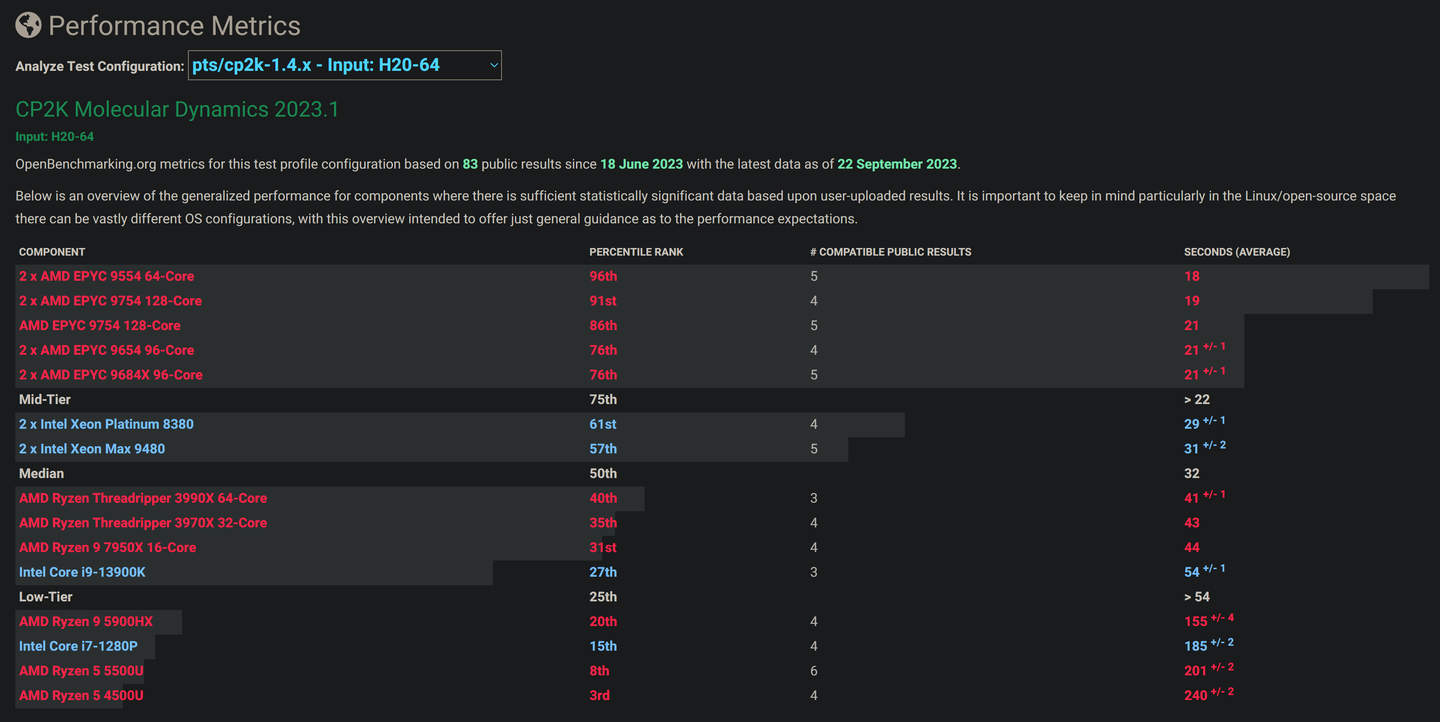Click the 2 x AMD EPYC 9754 128-Core link
Screen dimensions: 1440x722
pos(110,301)
